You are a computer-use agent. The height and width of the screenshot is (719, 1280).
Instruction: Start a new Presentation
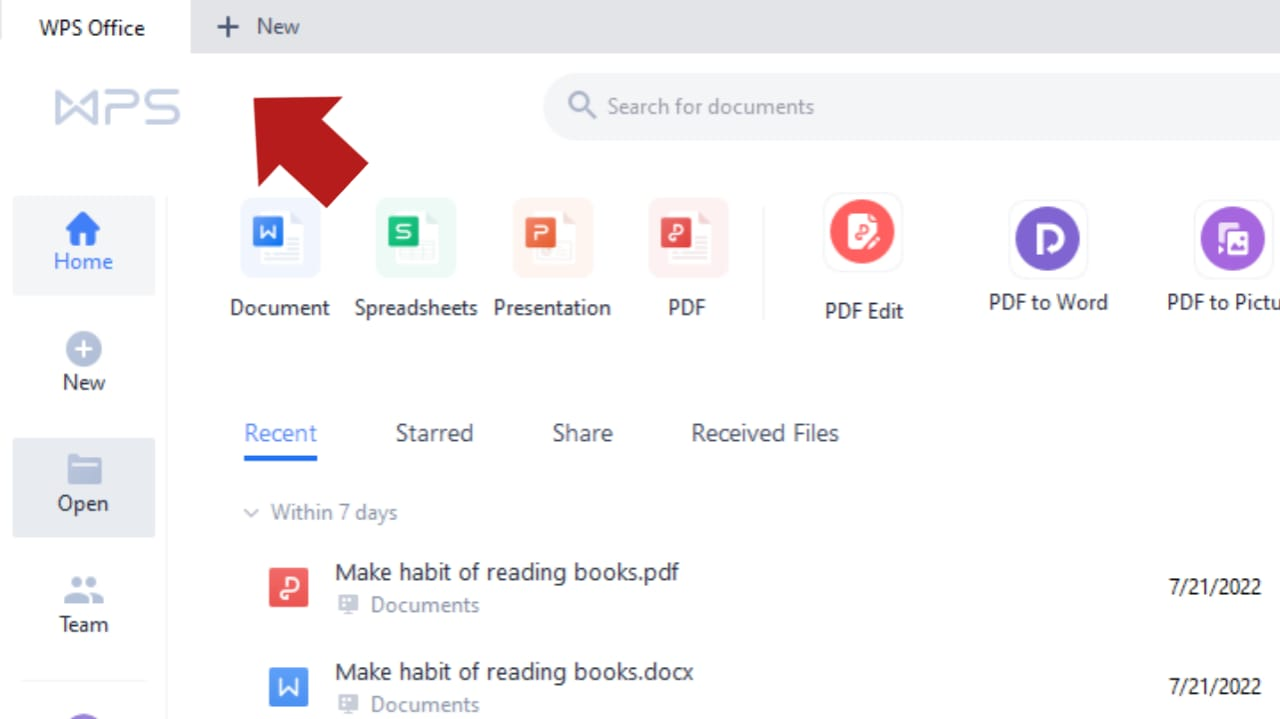[552, 238]
